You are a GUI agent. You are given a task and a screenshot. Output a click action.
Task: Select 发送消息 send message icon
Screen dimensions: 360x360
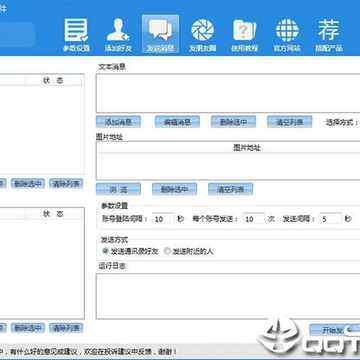point(160,34)
